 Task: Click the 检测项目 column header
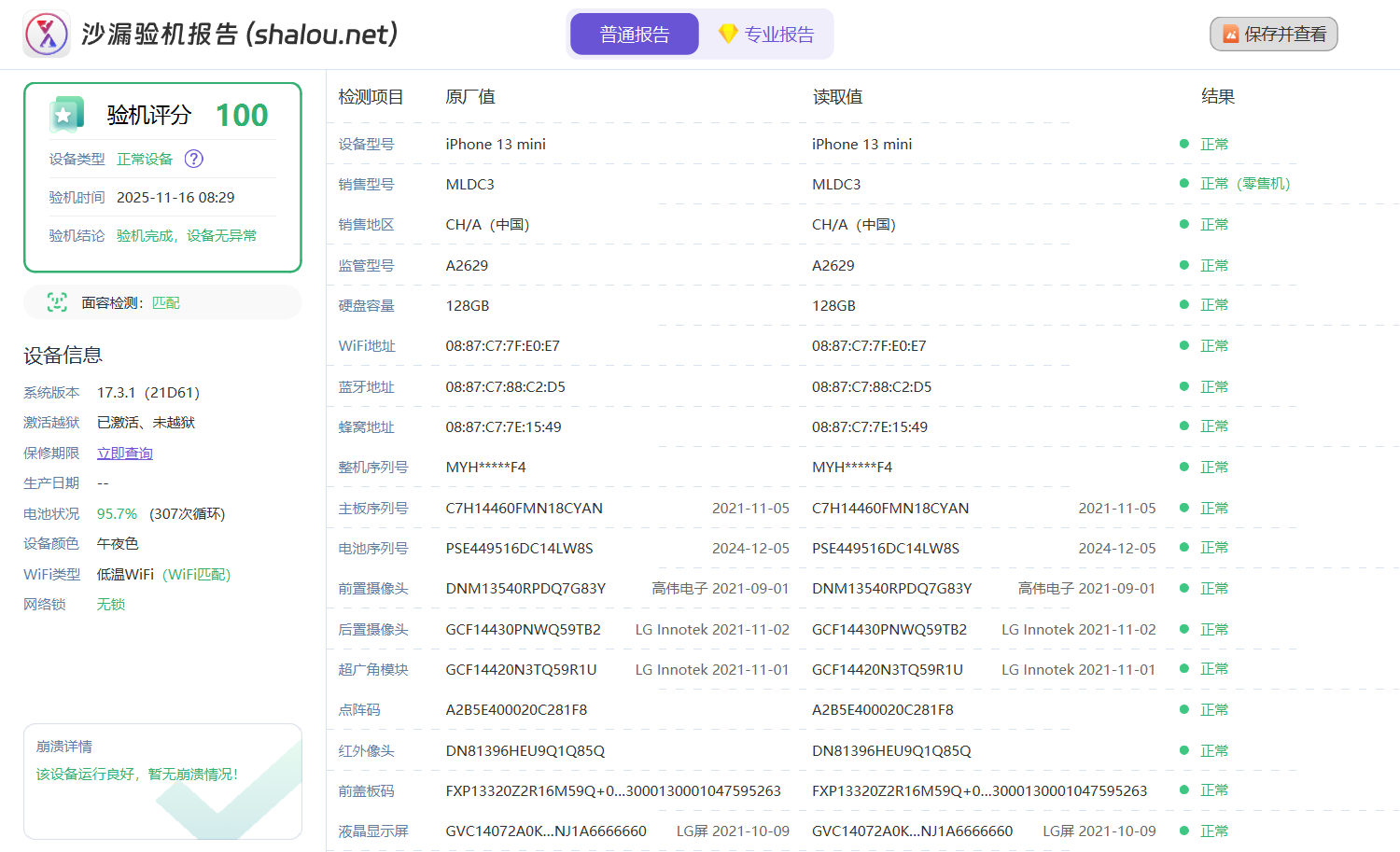[x=371, y=97]
